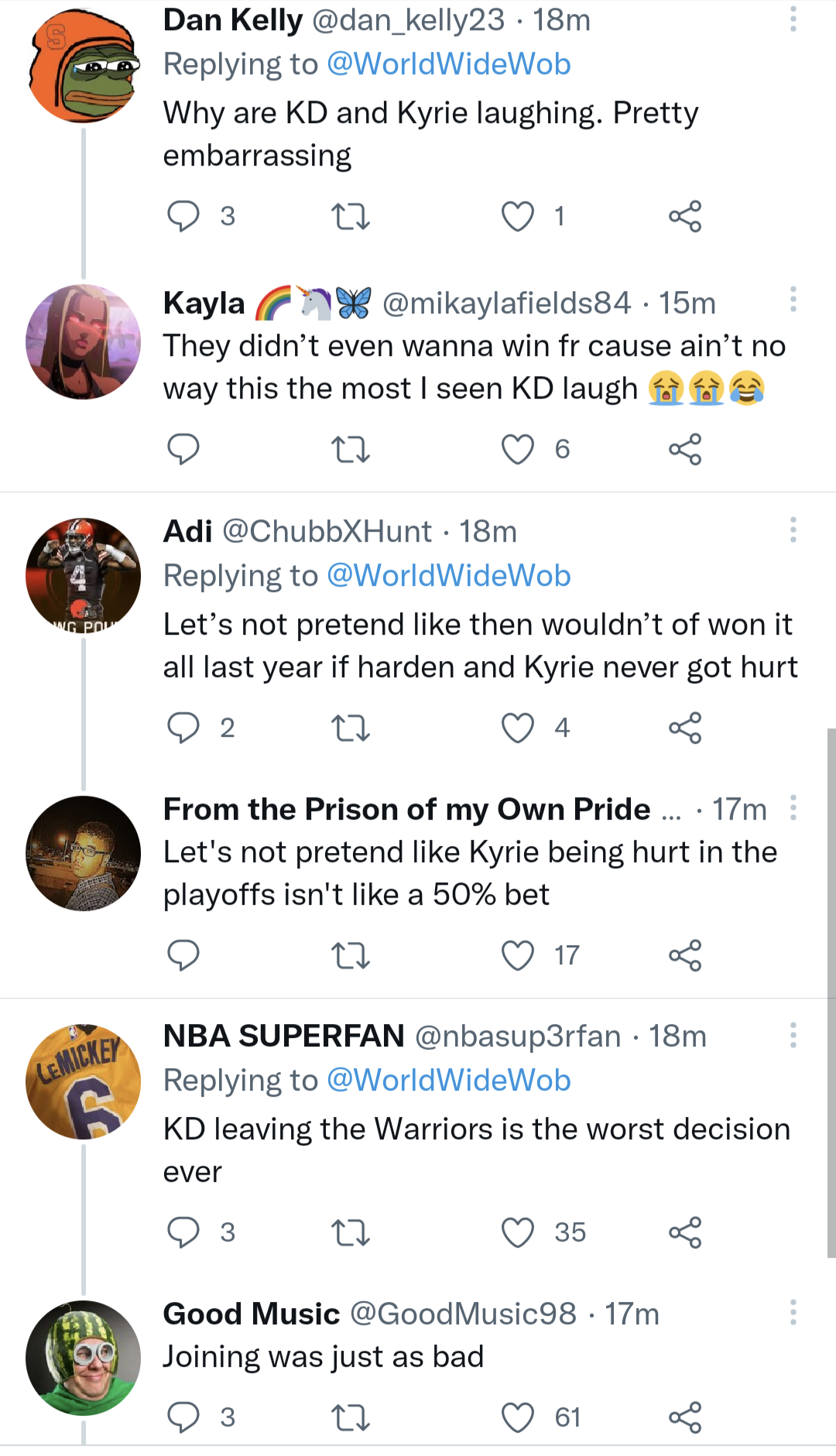The image size is (836, 1456).
Task: Open @WorldWideWob link in NBA SUPERFAN's reply
Action: coord(449,1081)
